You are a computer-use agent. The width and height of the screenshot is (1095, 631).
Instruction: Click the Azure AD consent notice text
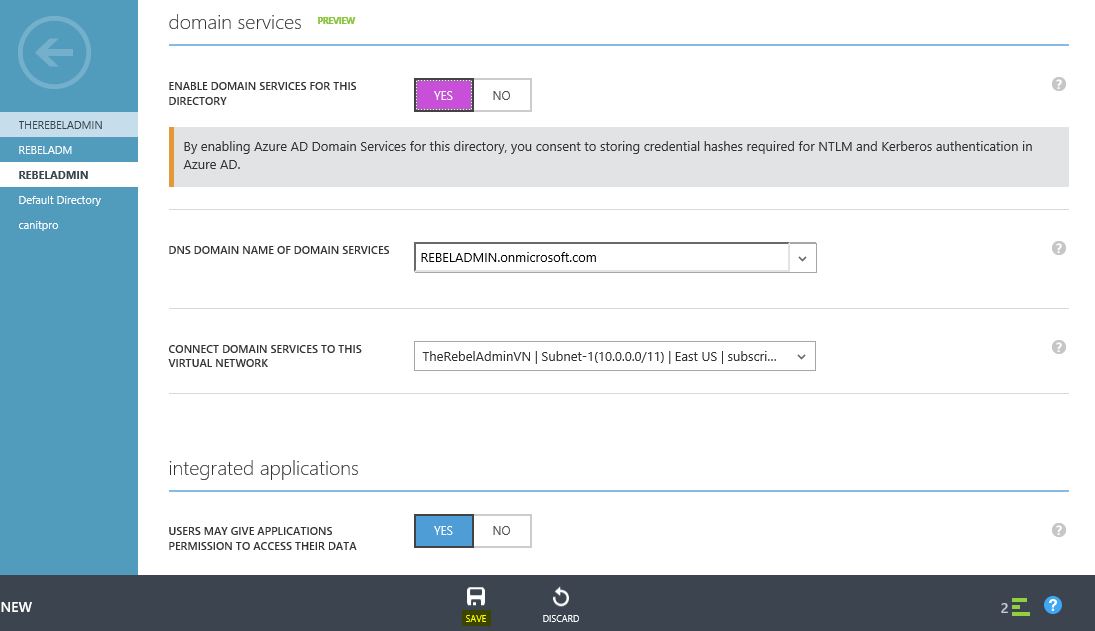(608, 156)
